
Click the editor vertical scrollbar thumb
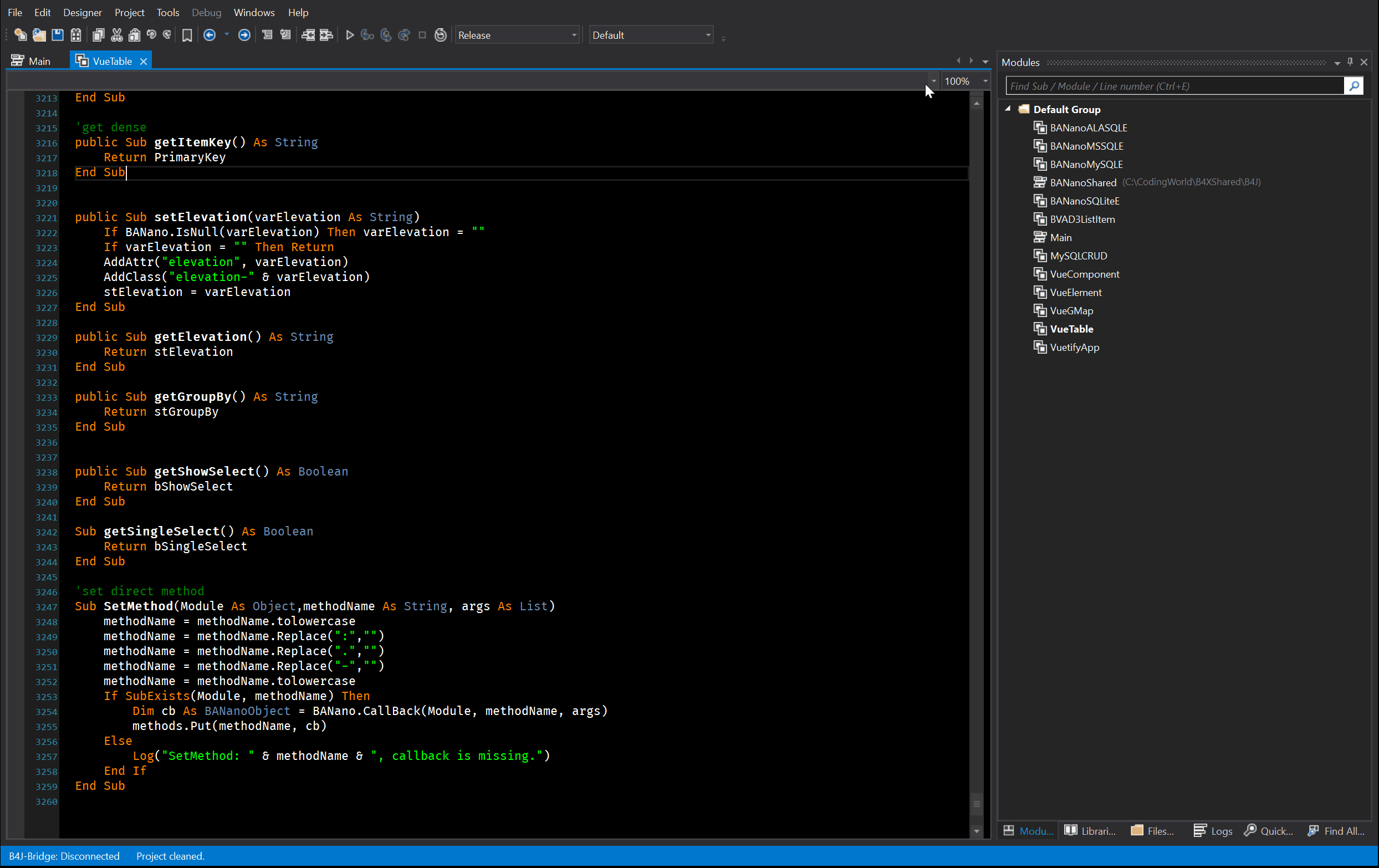pos(977,803)
